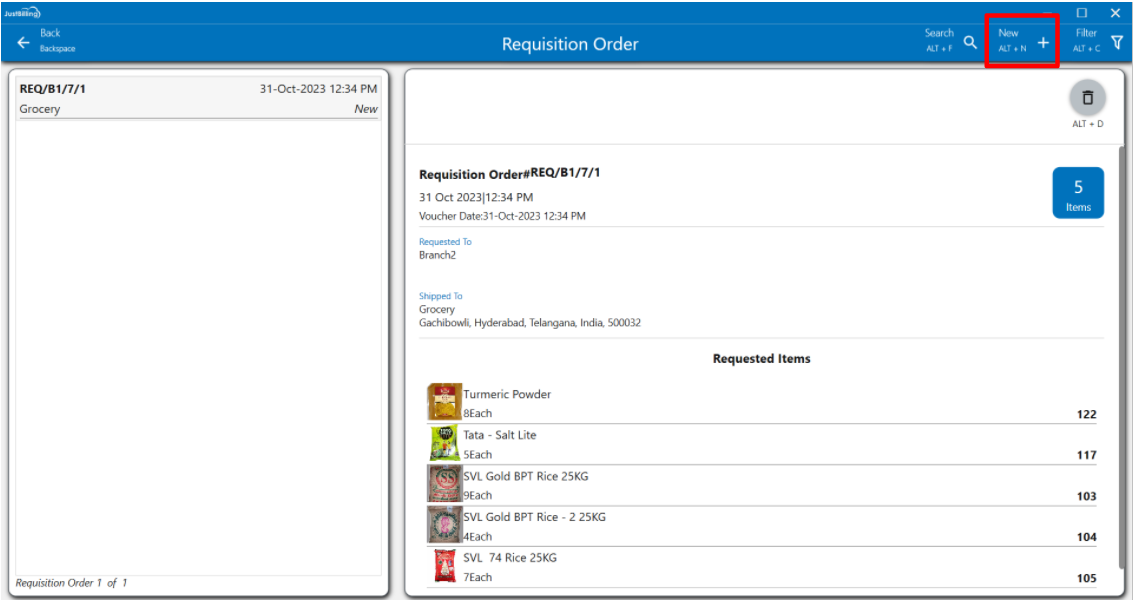
Task: Maximize the application window
Action: (1082, 13)
